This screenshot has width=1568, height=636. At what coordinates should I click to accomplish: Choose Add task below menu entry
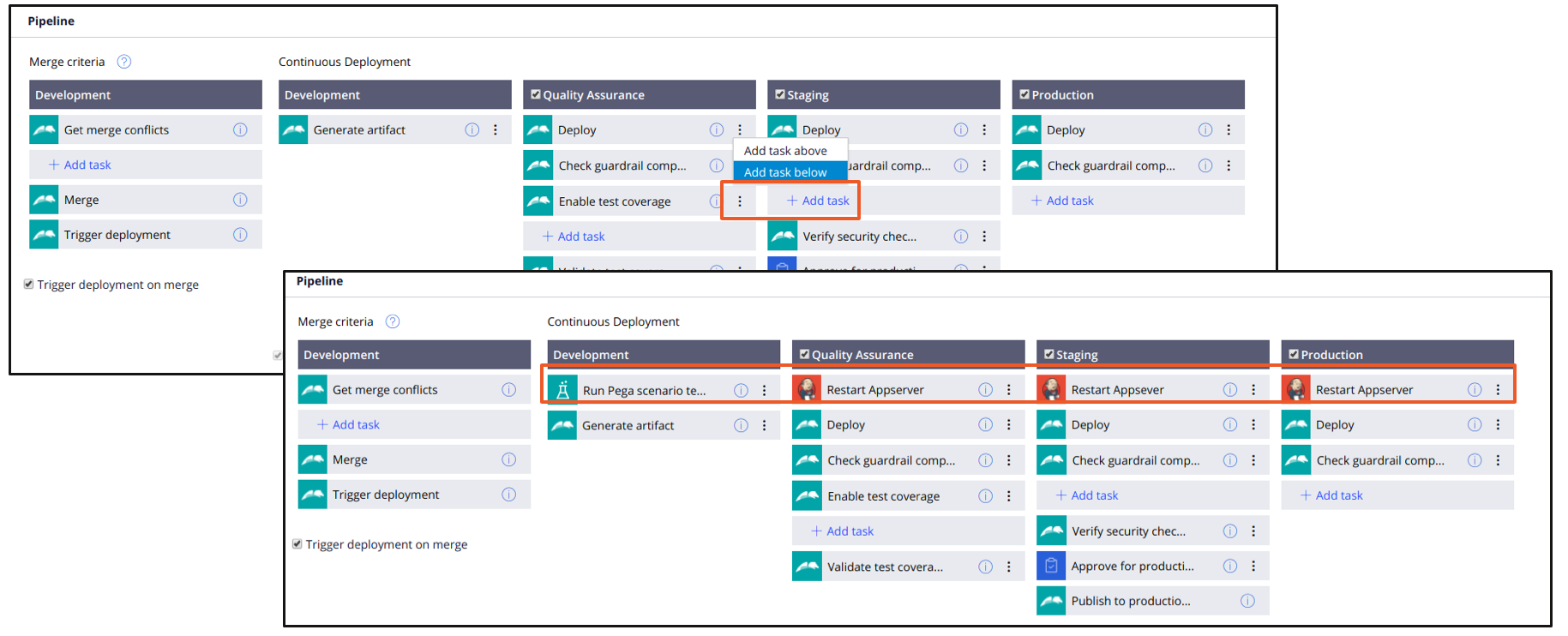785,172
